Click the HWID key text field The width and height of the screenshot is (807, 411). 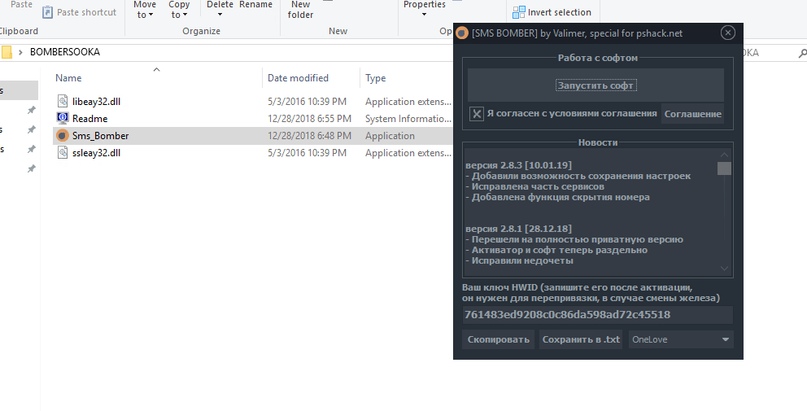[x=597, y=315]
